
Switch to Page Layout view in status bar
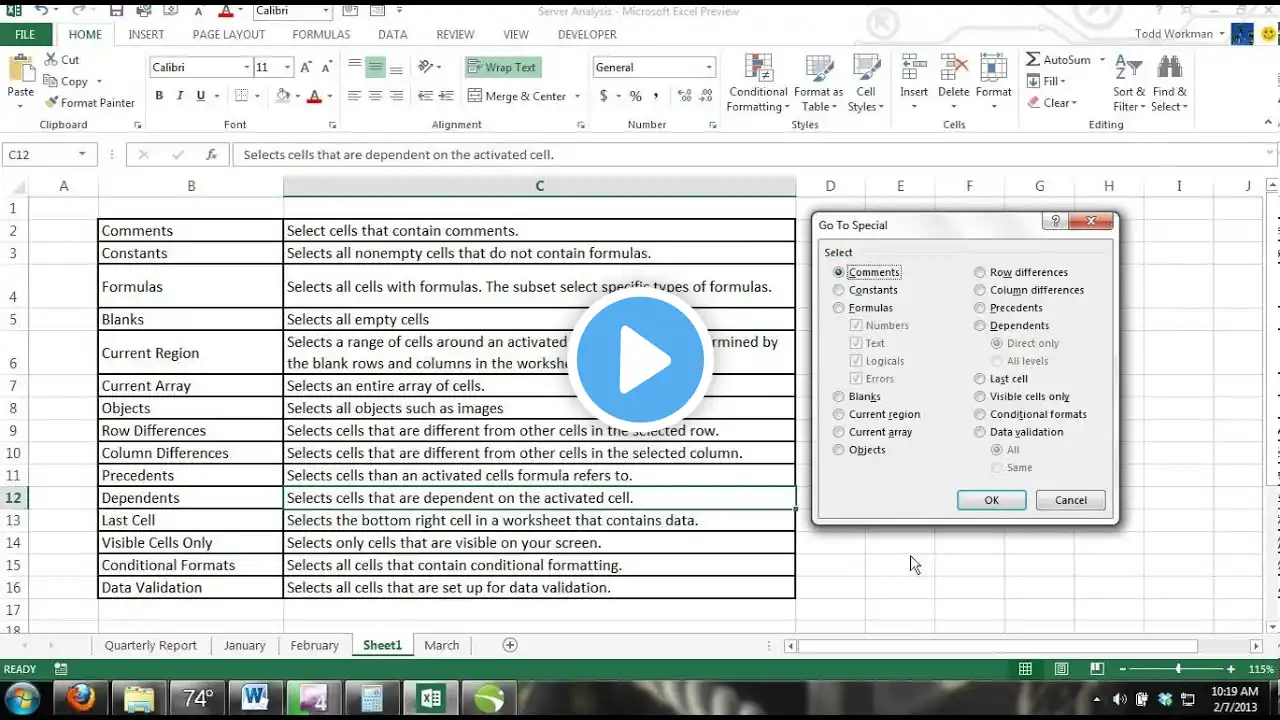click(x=1061, y=669)
